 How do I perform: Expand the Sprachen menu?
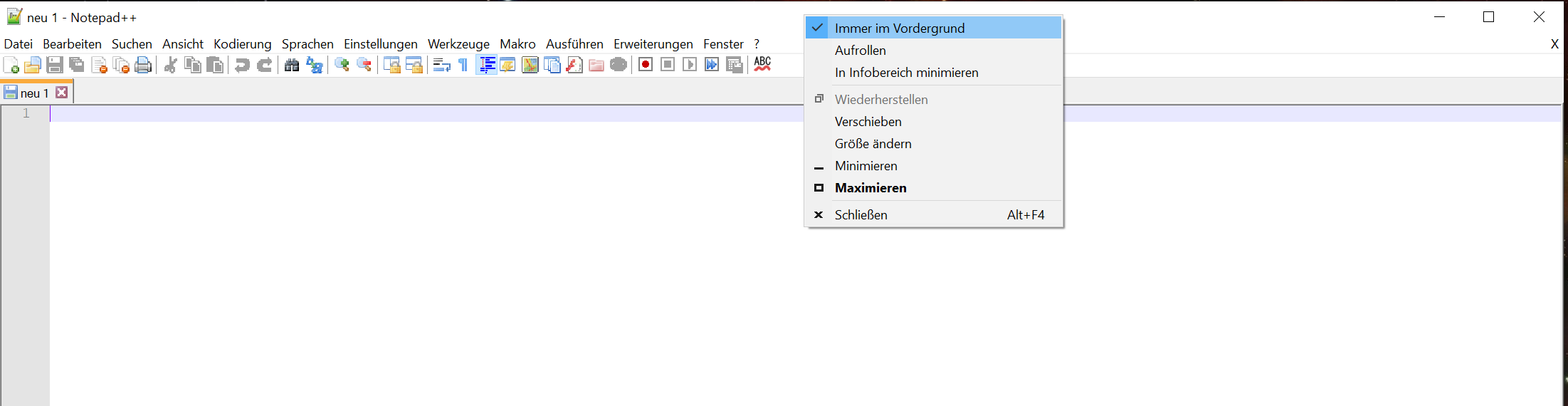307,44
